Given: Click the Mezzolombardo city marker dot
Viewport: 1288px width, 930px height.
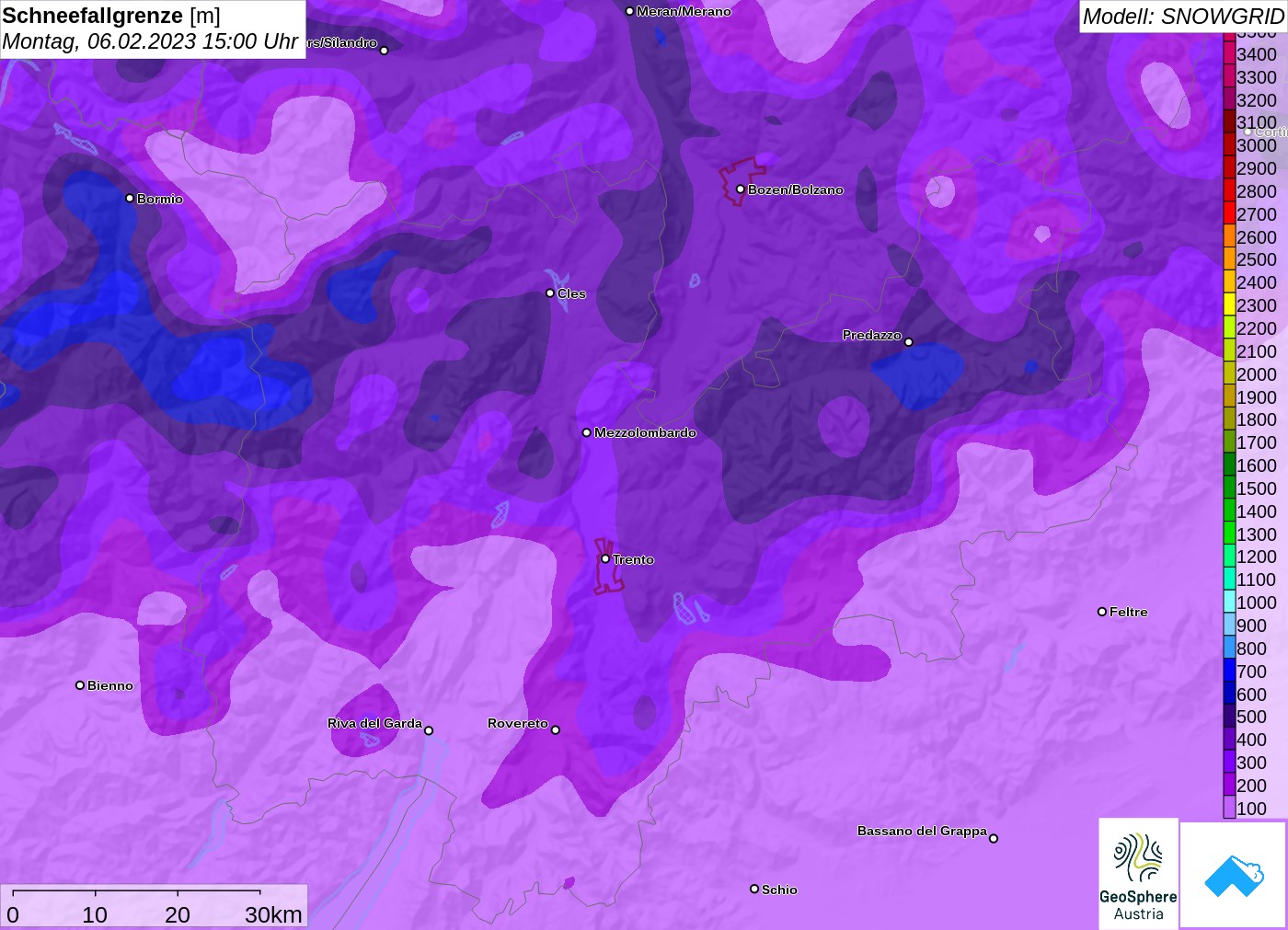Looking at the screenshot, I should [x=587, y=431].
